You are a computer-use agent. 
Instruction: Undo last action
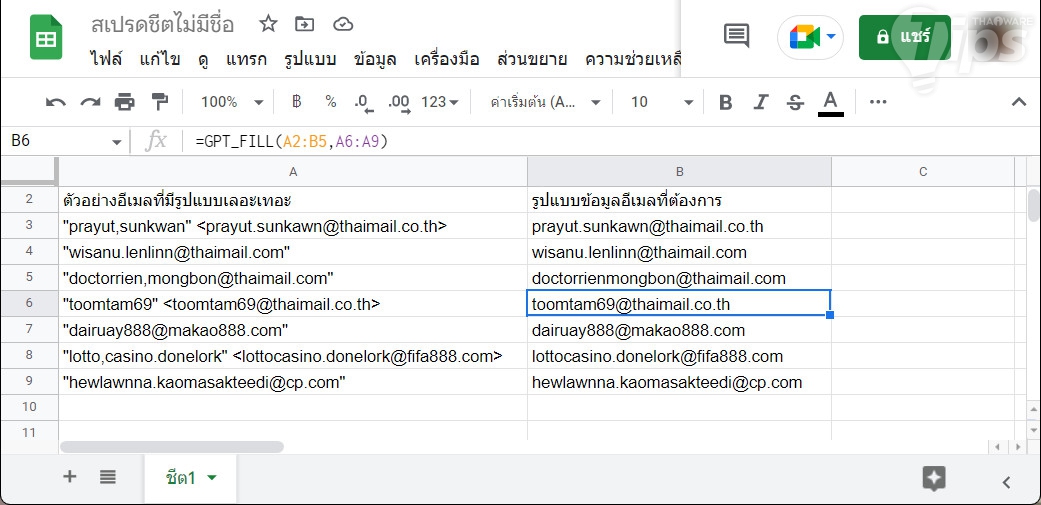pos(56,102)
